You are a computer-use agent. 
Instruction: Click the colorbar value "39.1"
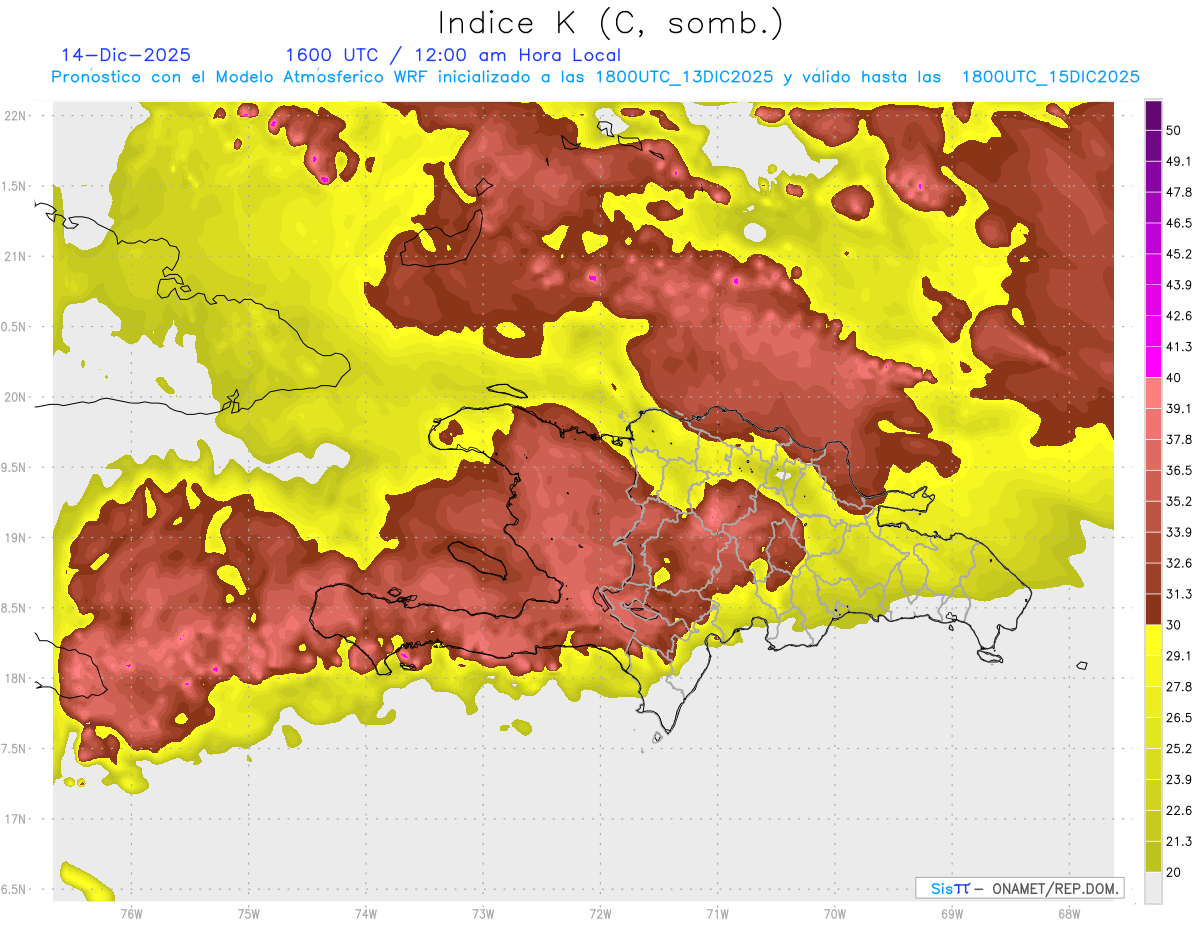tap(1178, 409)
